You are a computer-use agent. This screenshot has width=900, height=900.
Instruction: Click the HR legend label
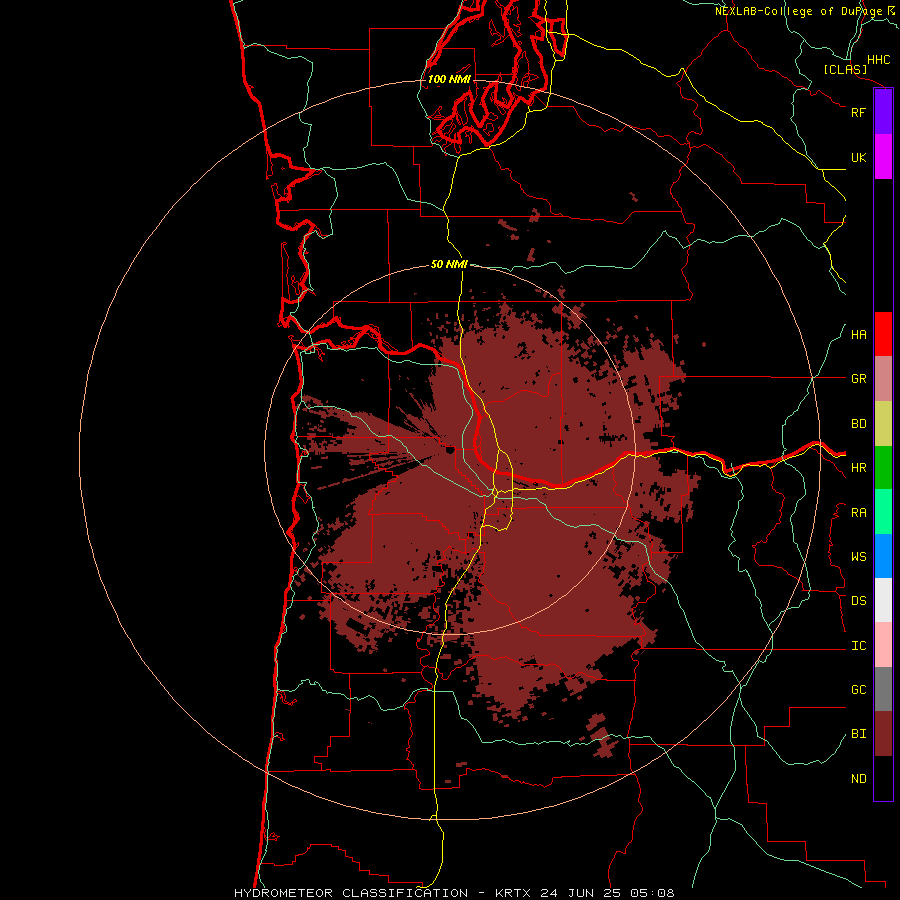tap(858, 468)
